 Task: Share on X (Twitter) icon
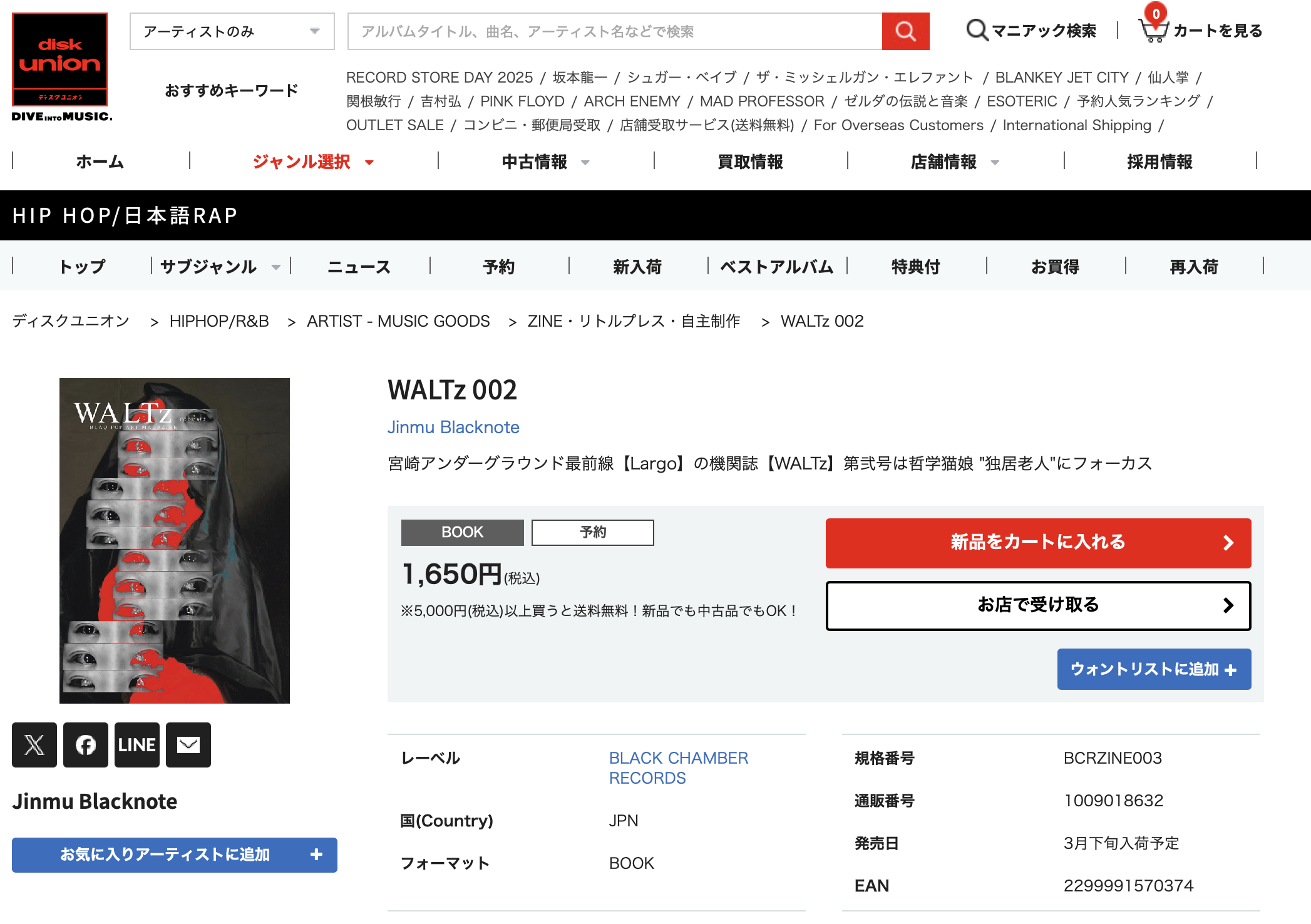click(x=34, y=745)
